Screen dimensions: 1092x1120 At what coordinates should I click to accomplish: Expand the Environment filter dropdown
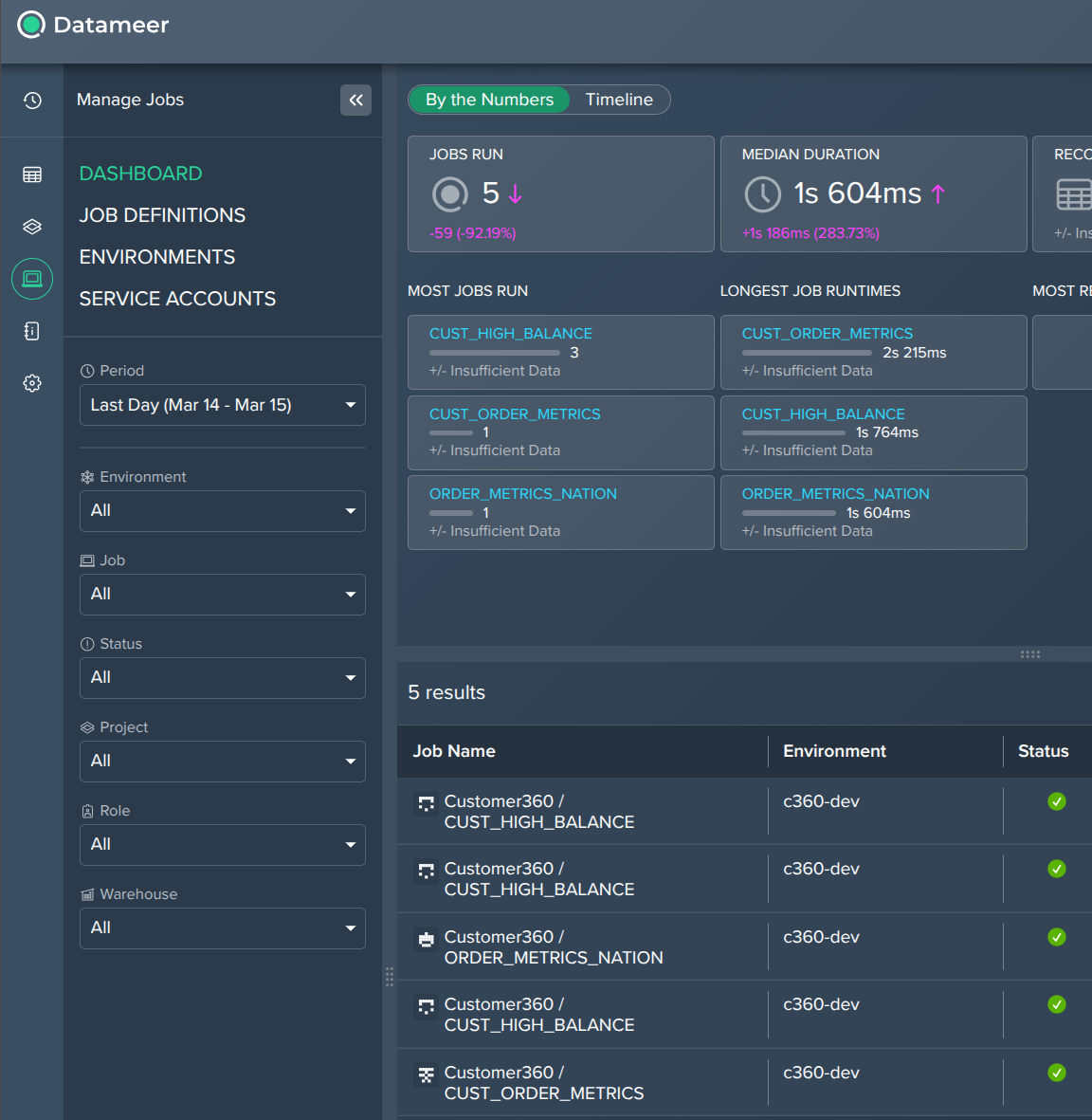click(223, 511)
